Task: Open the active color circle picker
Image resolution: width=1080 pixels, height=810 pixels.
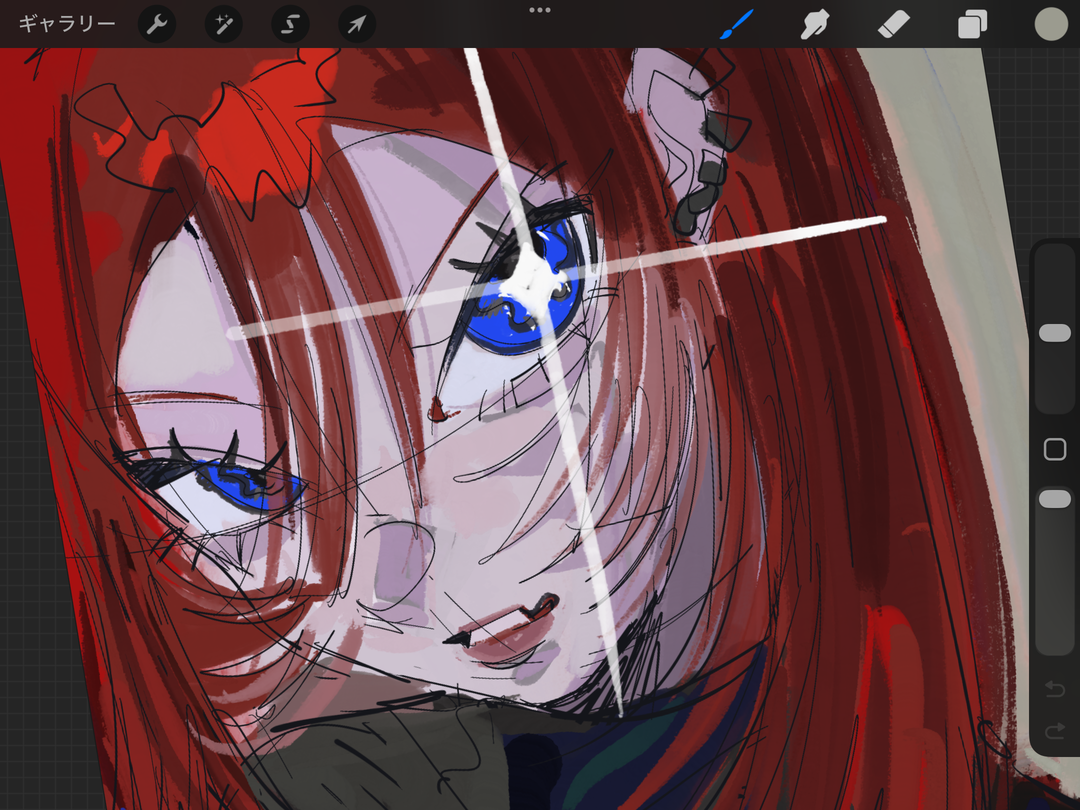Action: (x=1050, y=24)
